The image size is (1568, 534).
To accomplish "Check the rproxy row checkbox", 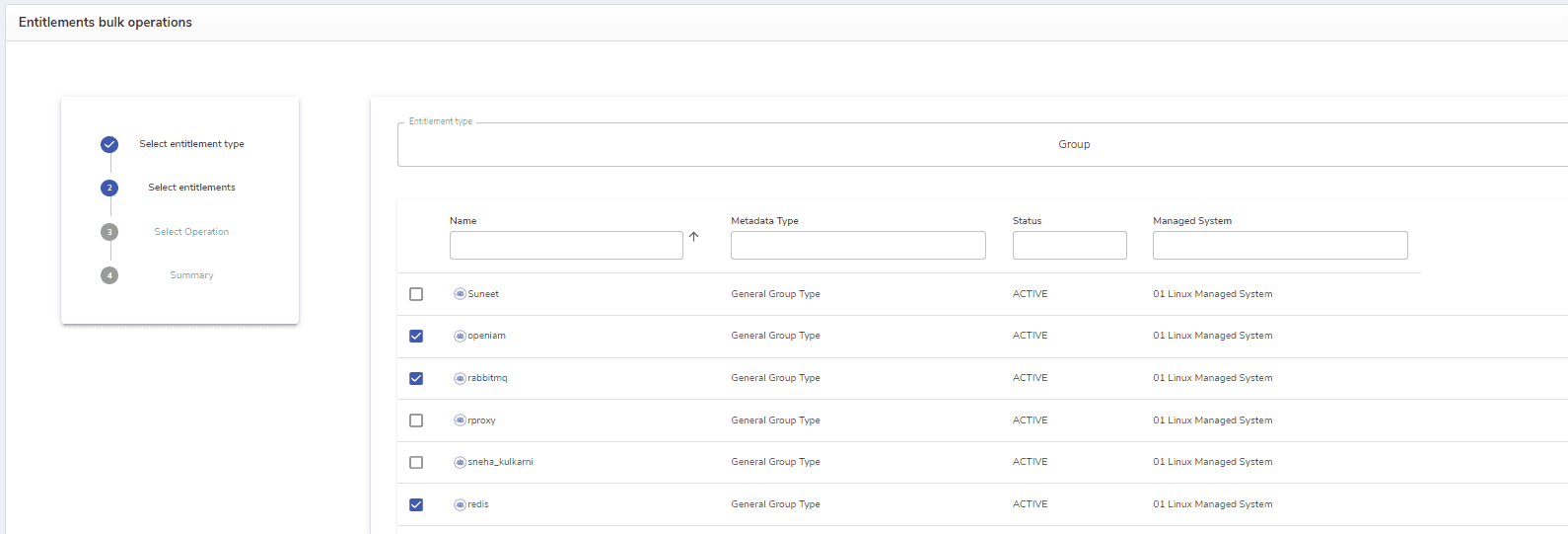I will tap(416, 420).
